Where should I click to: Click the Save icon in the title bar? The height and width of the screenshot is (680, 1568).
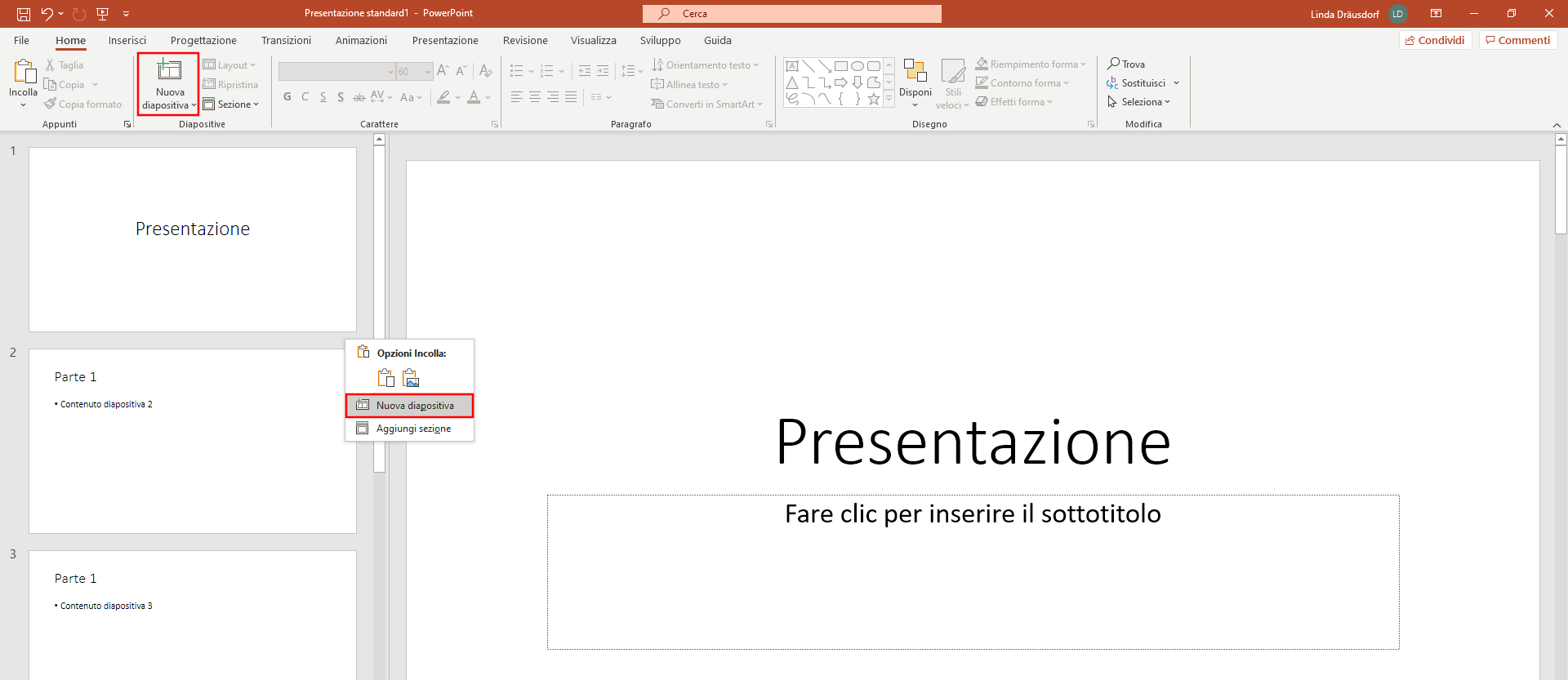pyautogui.click(x=24, y=14)
